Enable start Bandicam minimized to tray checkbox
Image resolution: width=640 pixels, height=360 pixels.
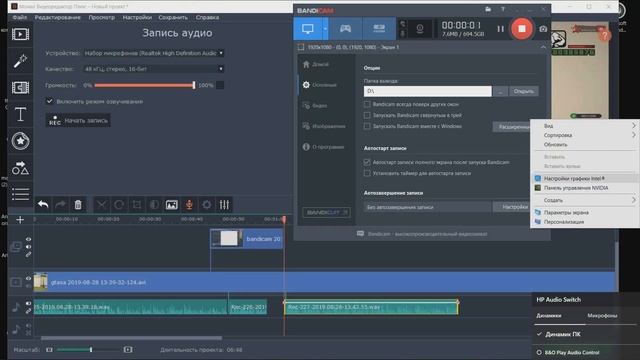(367, 116)
